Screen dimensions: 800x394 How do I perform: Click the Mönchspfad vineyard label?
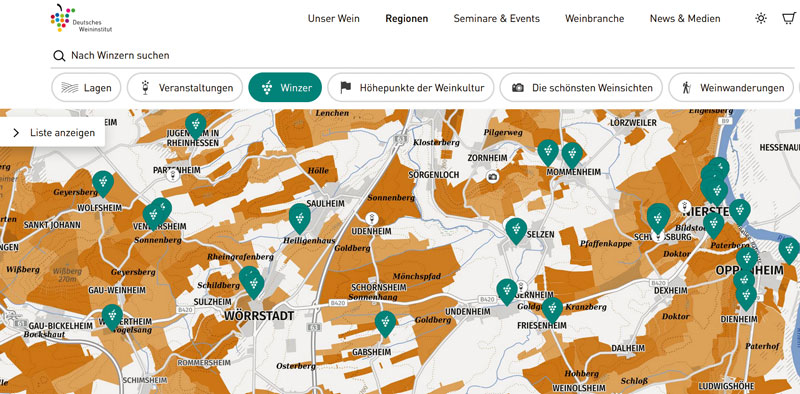(x=417, y=276)
